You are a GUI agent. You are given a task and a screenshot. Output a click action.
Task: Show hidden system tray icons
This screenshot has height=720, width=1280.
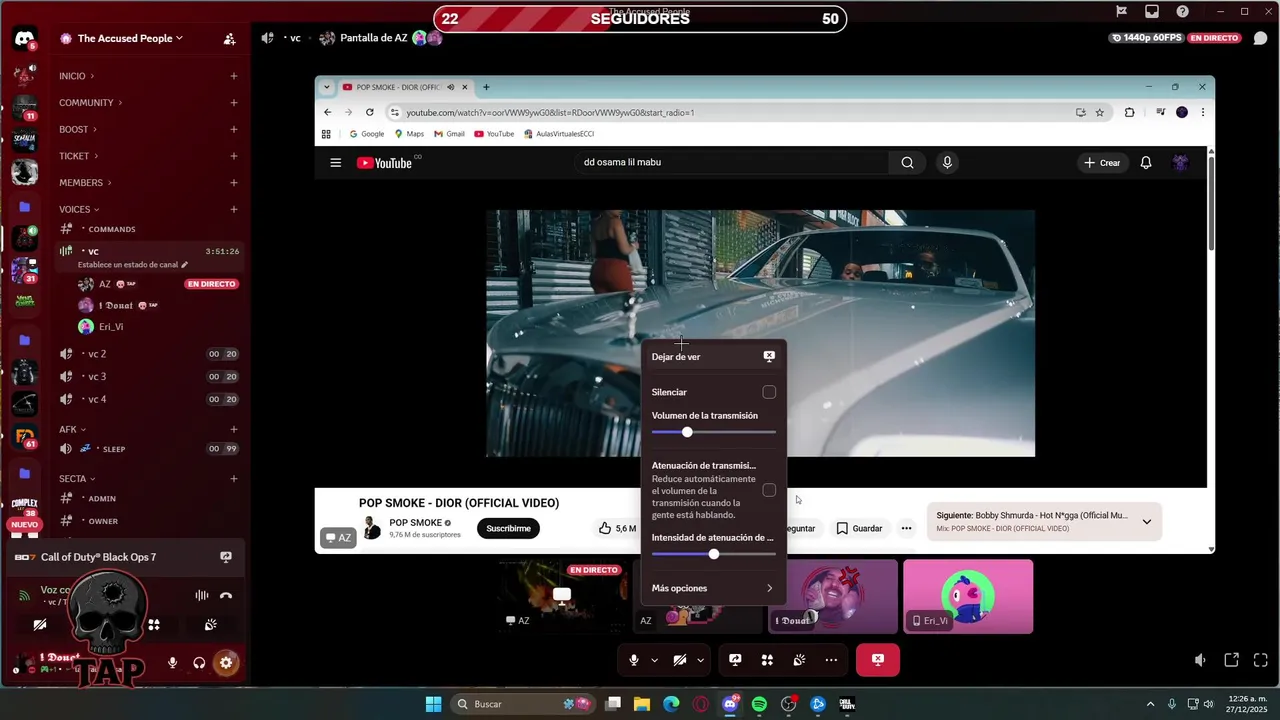pos(1150,704)
